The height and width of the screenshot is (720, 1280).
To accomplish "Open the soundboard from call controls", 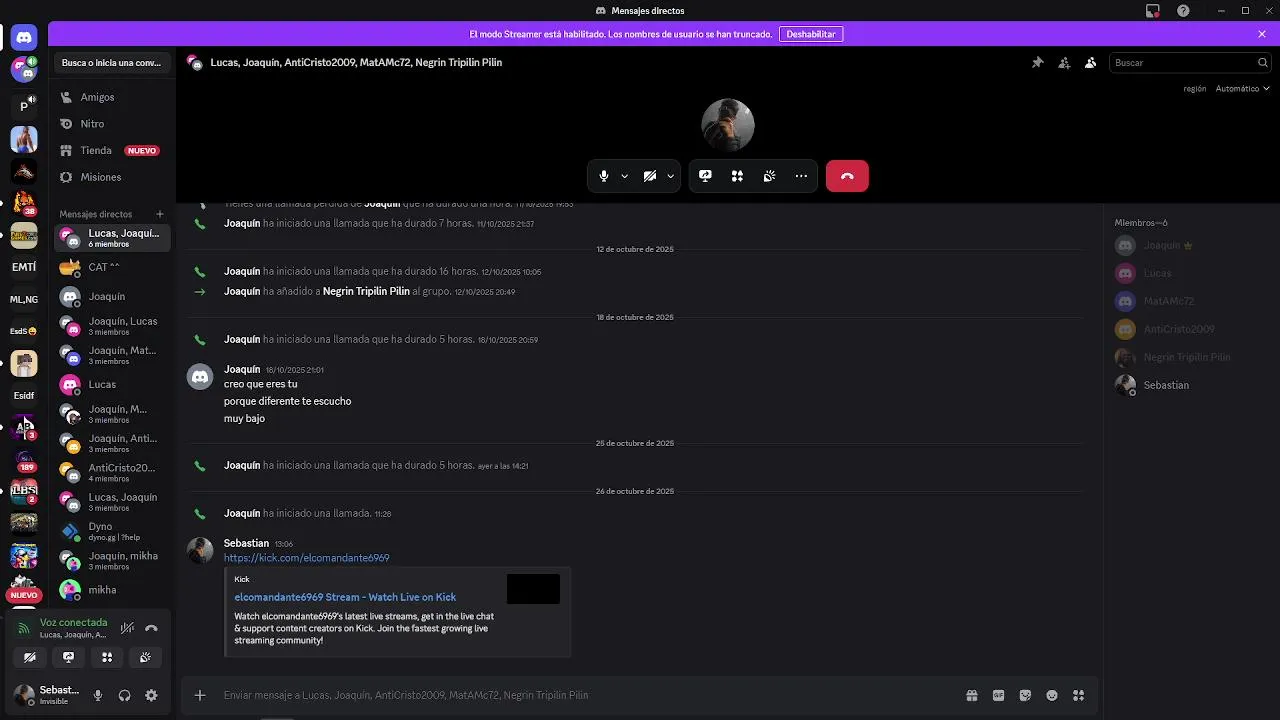I will pos(769,176).
